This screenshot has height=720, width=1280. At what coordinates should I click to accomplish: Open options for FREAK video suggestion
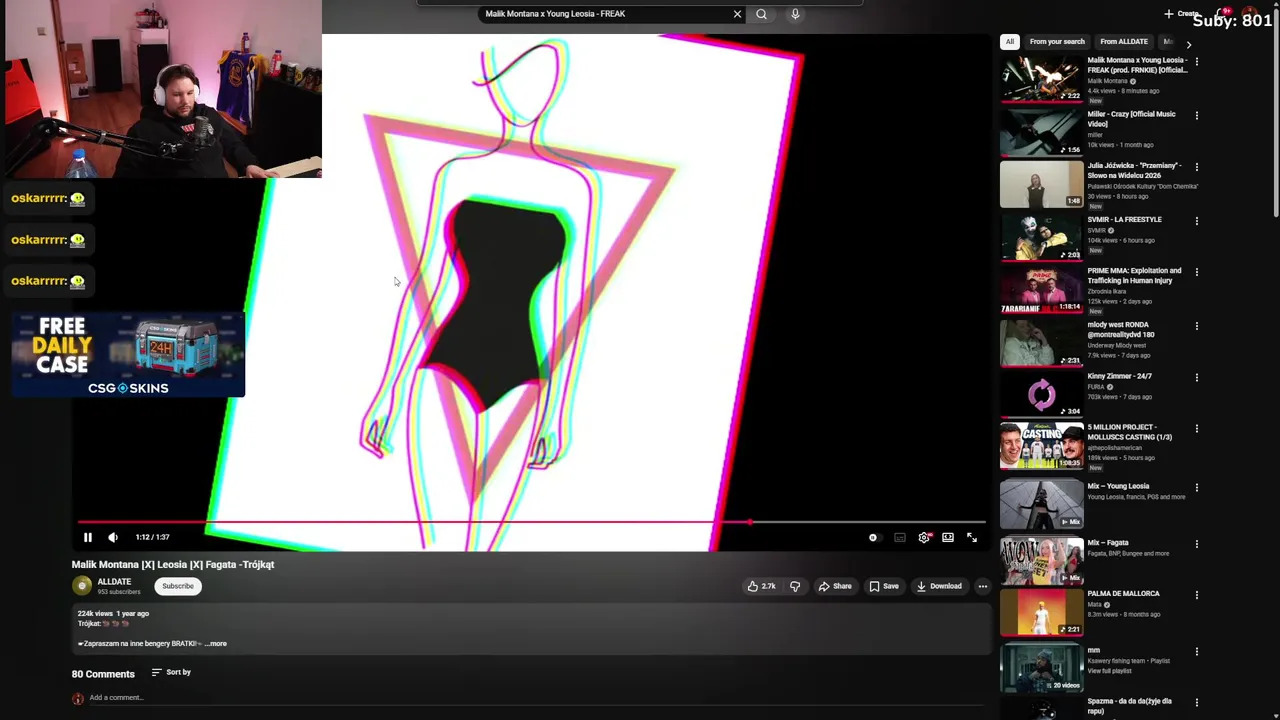point(1196,62)
